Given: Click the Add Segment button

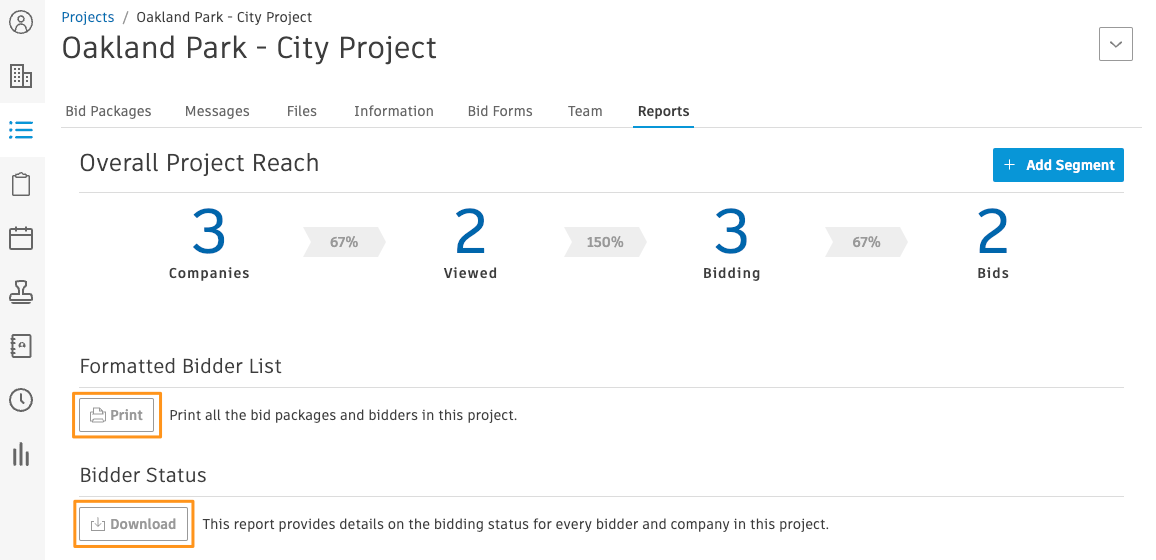Looking at the screenshot, I should click(x=1058, y=165).
